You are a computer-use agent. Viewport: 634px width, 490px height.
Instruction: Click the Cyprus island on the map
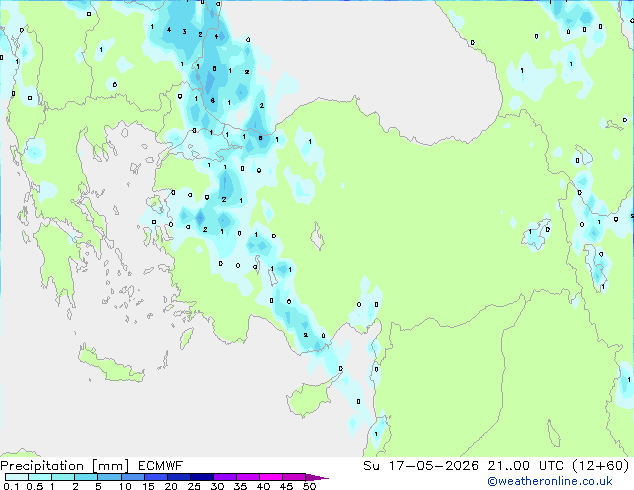click(x=309, y=398)
